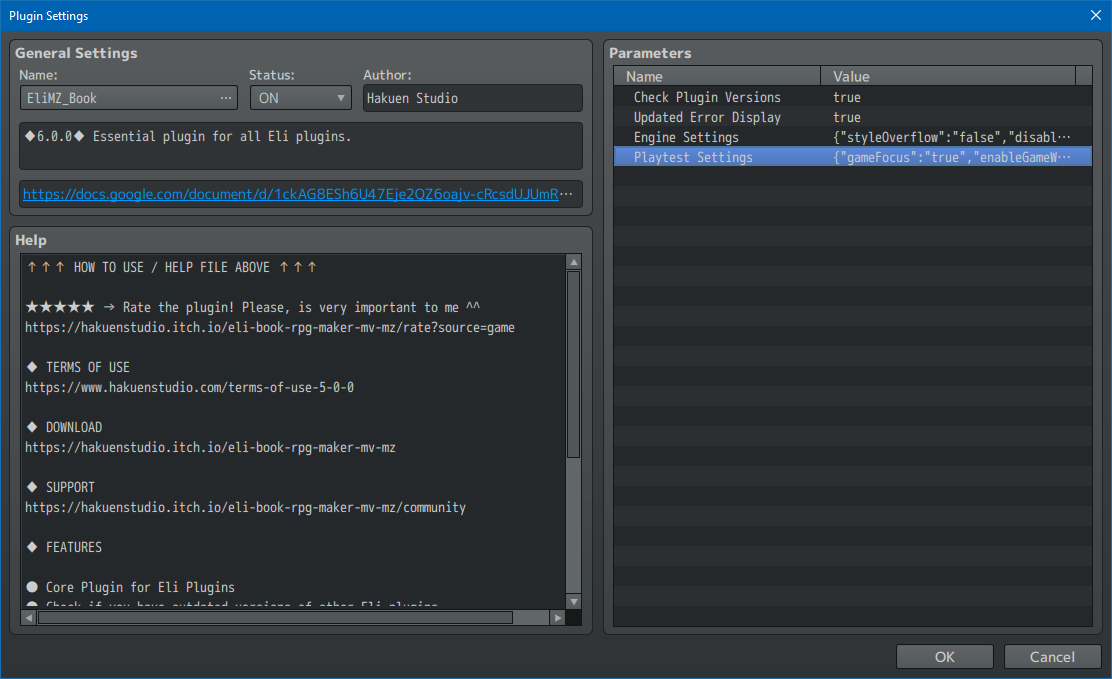This screenshot has height=679, width=1112.
Task: Click the Cancel button
Action: tap(1052, 657)
